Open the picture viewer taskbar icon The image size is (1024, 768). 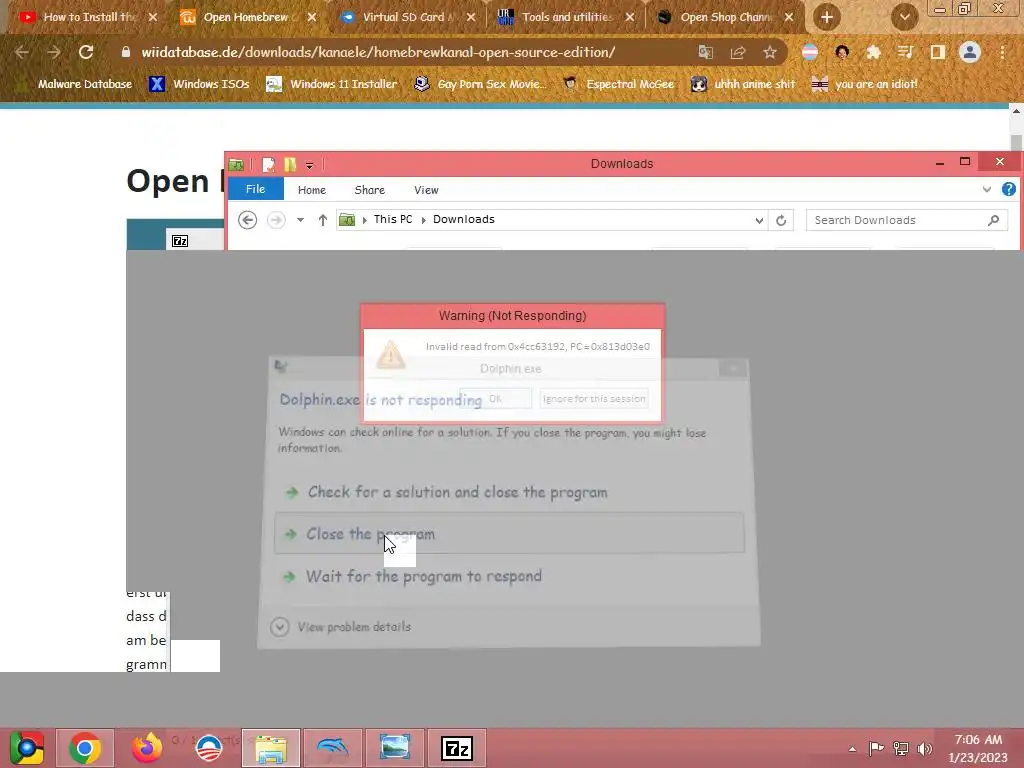point(394,748)
